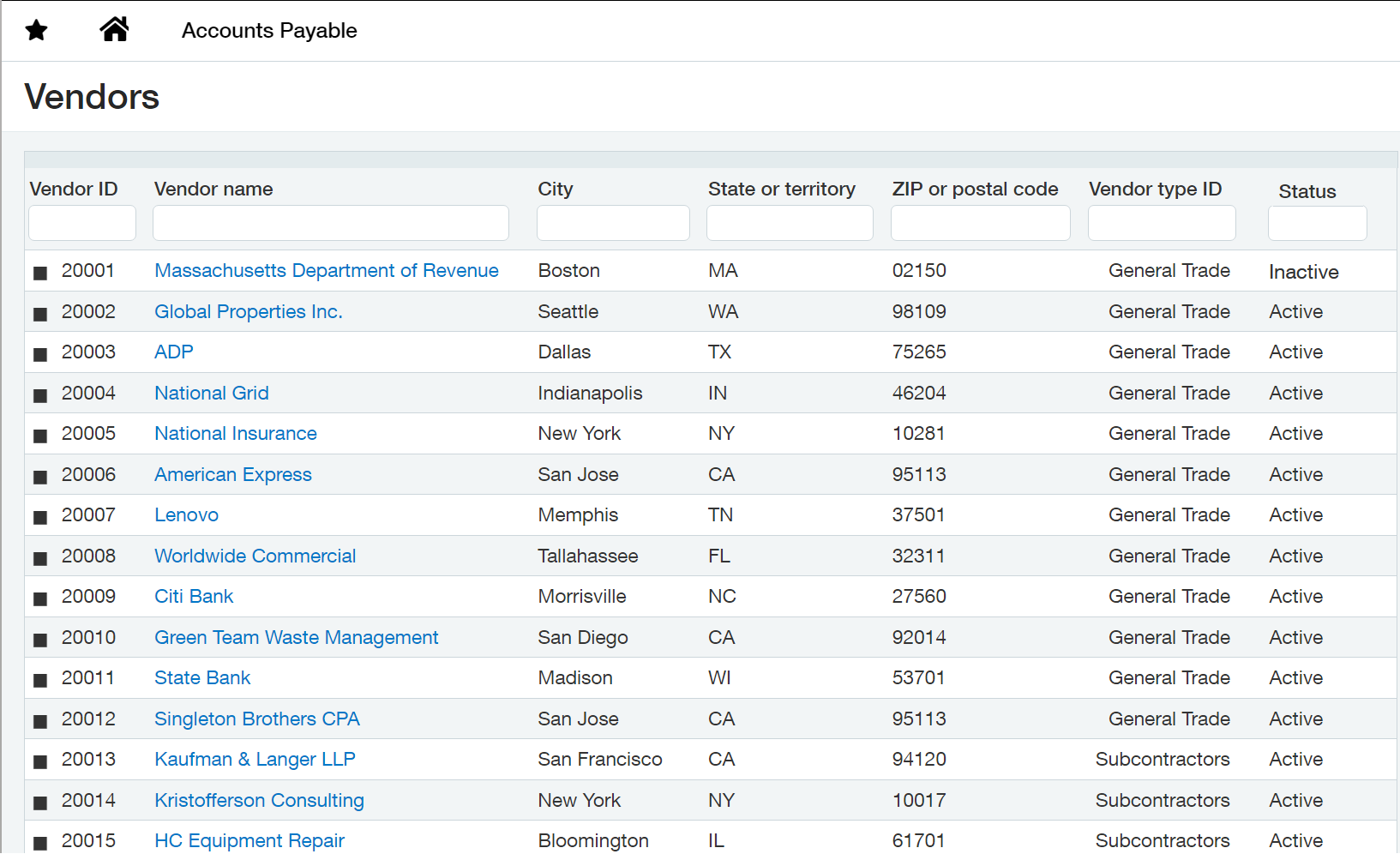1400x854 pixels.
Task: Click the State or territory filter box
Action: click(790, 223)
